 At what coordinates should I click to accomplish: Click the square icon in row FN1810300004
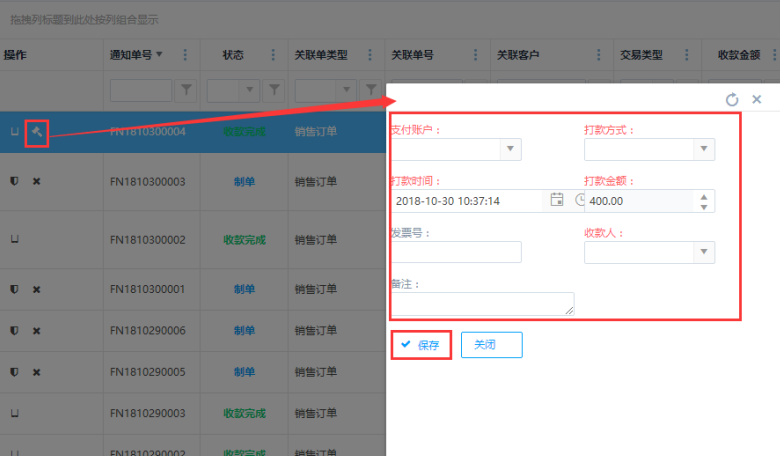14,131
